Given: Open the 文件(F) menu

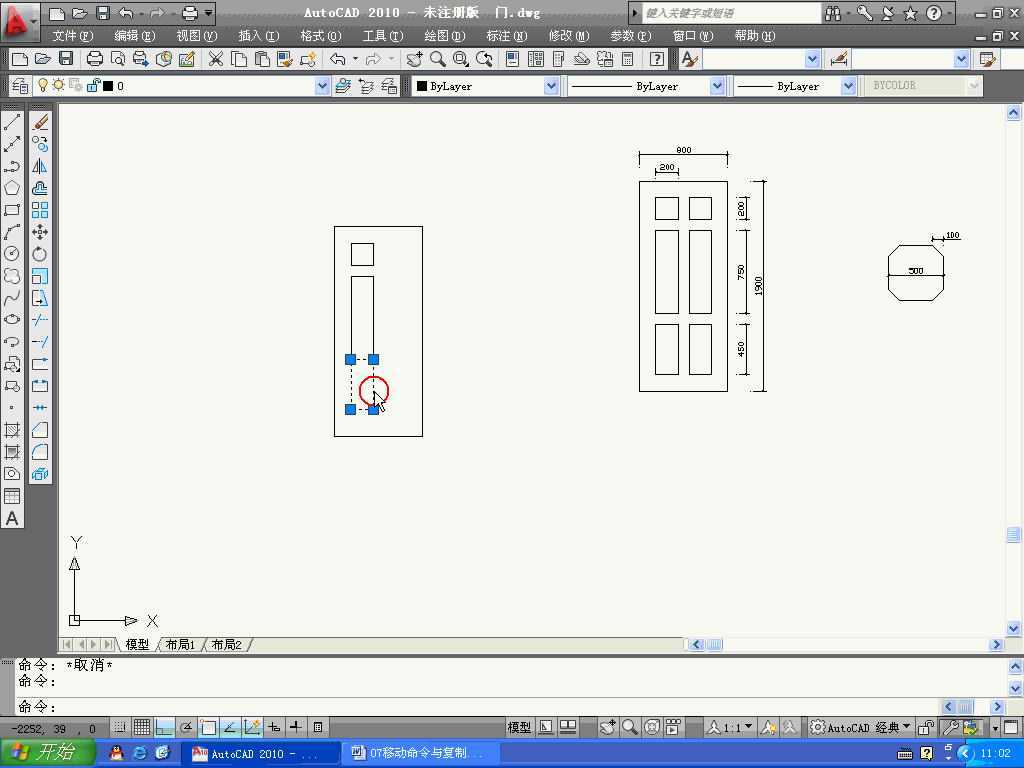Looking at the screenshot, I should pyautogui.click(x=72, y=36).
